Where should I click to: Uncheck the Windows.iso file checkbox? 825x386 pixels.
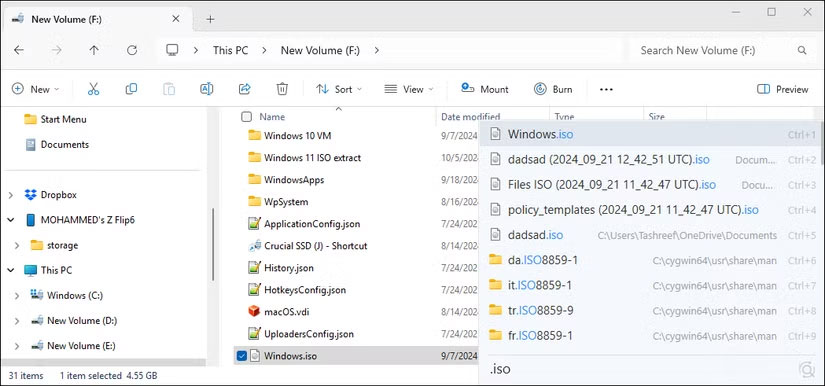[x=242, y=356]
